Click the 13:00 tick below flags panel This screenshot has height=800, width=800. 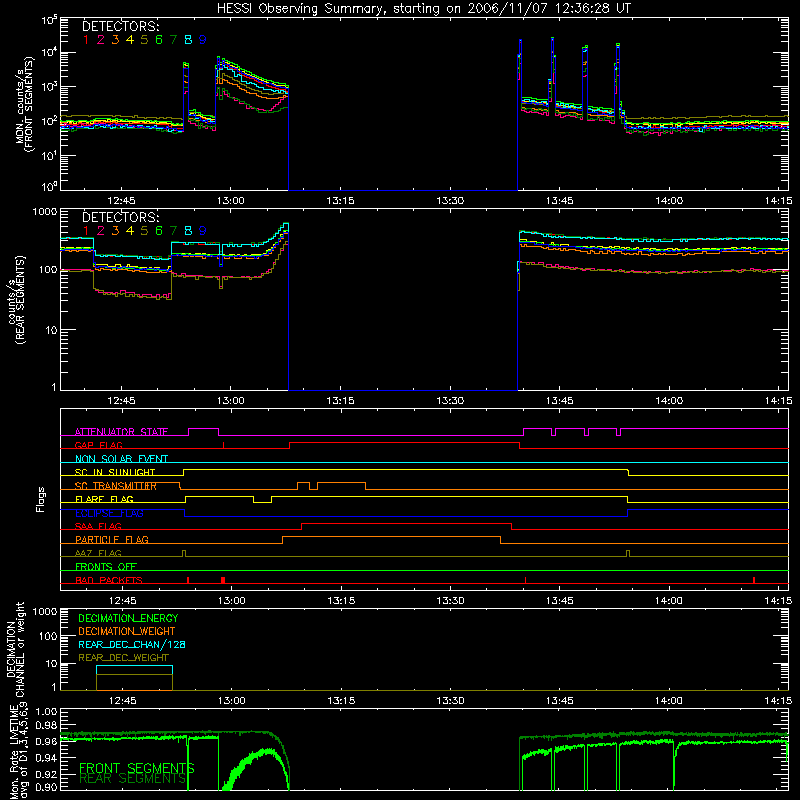231,601
